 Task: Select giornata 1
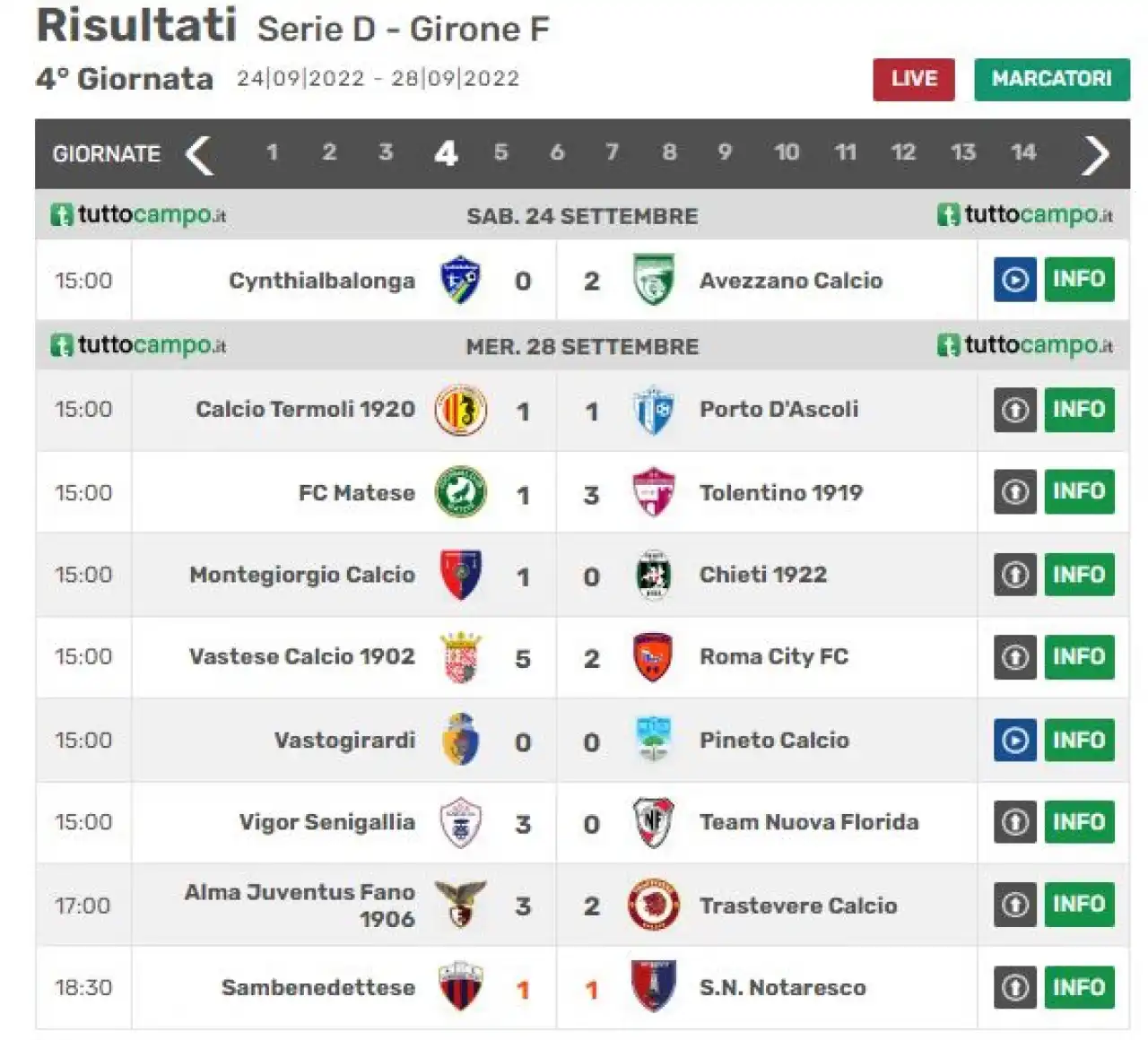click(x=272, y=152)
